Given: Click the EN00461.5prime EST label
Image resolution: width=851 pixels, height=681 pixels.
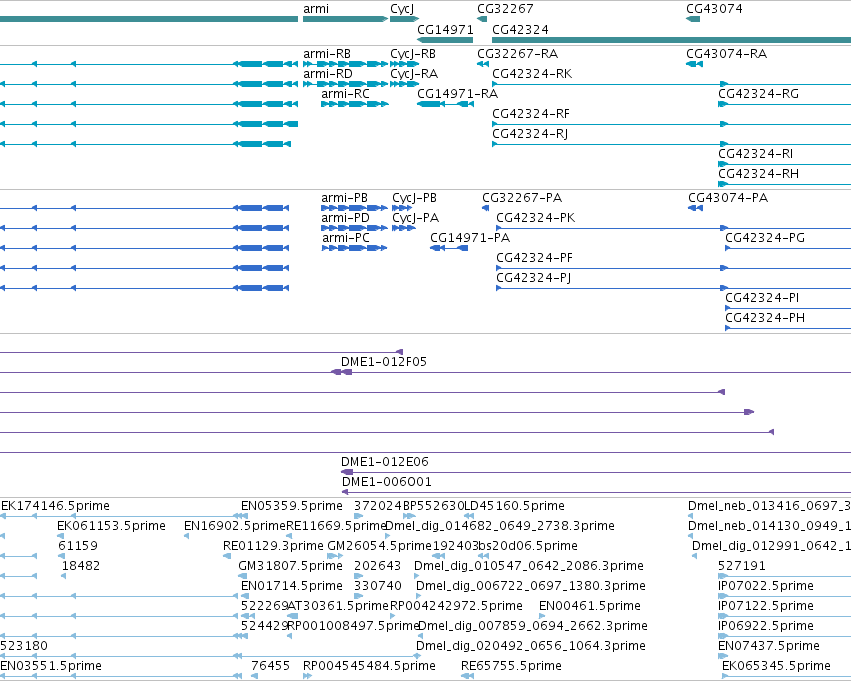Looking at the screenshot, I should pos(589,606).
